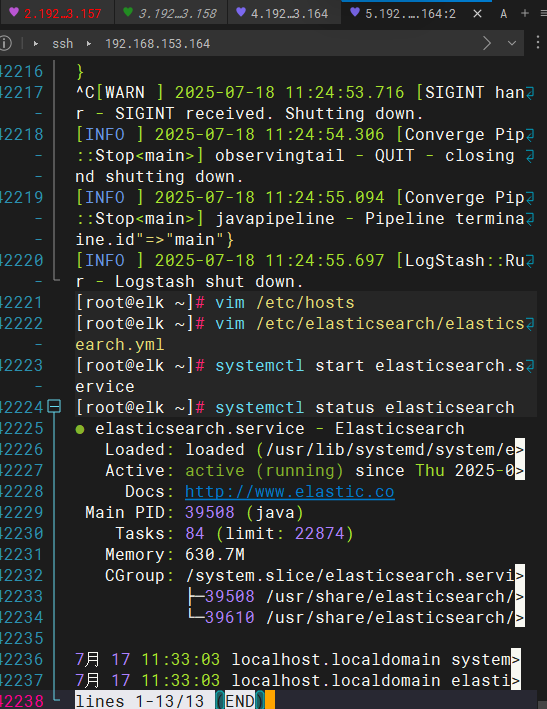This screenshot has width=547, height=709.
Task: Click the Tasks value 84
Action: pyautogui.click(x=195, y=534)
